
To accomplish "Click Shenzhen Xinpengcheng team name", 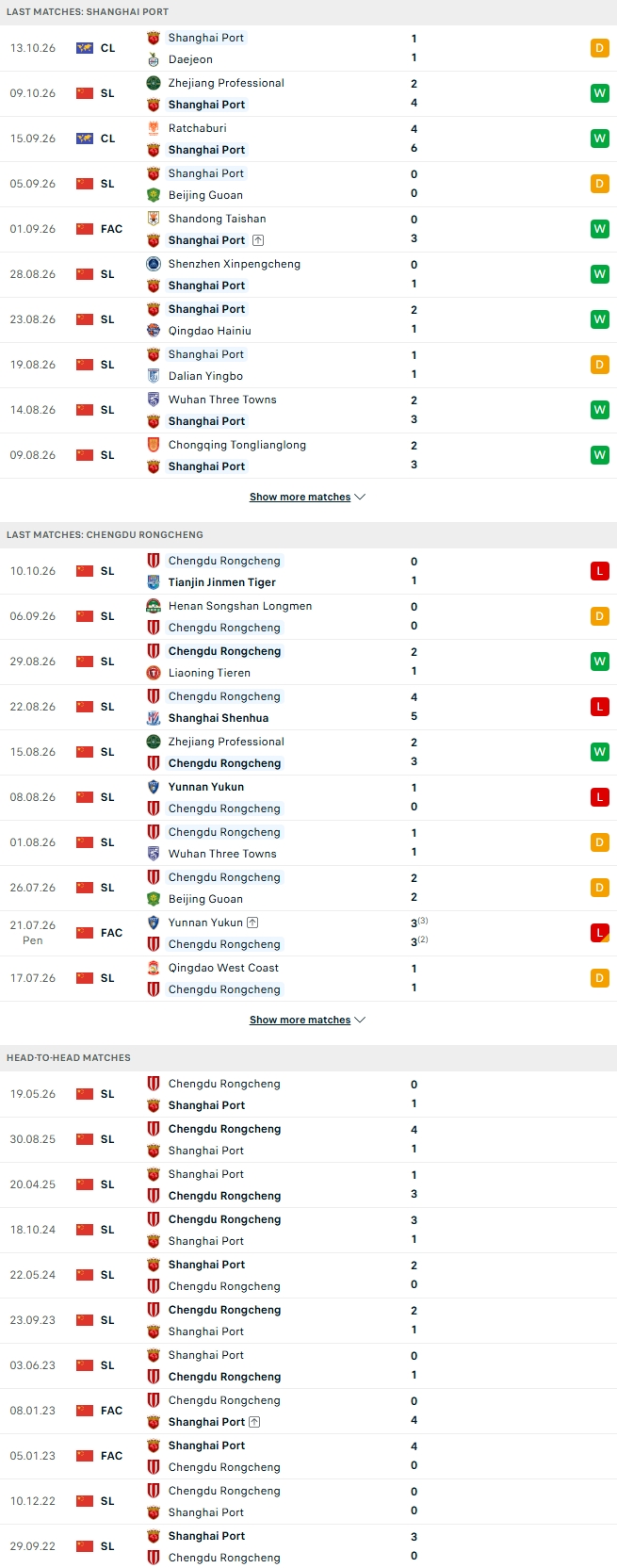I will click(235, 264).
